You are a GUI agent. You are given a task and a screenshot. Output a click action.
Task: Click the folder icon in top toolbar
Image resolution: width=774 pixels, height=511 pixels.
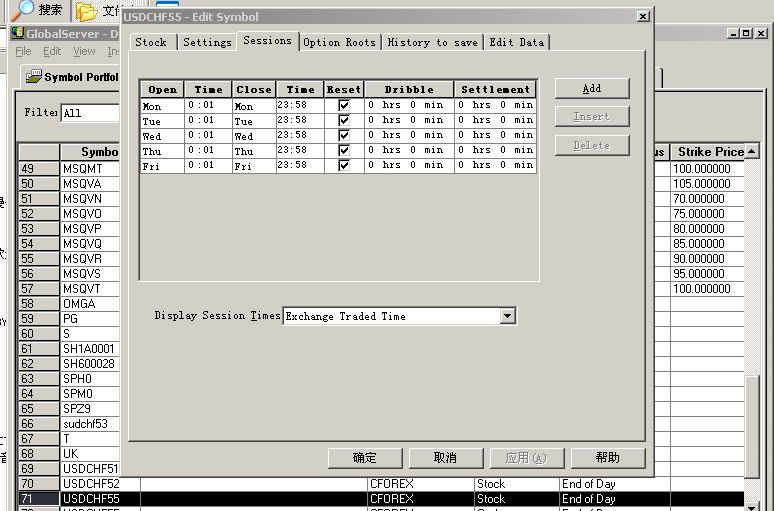point(87,11)
